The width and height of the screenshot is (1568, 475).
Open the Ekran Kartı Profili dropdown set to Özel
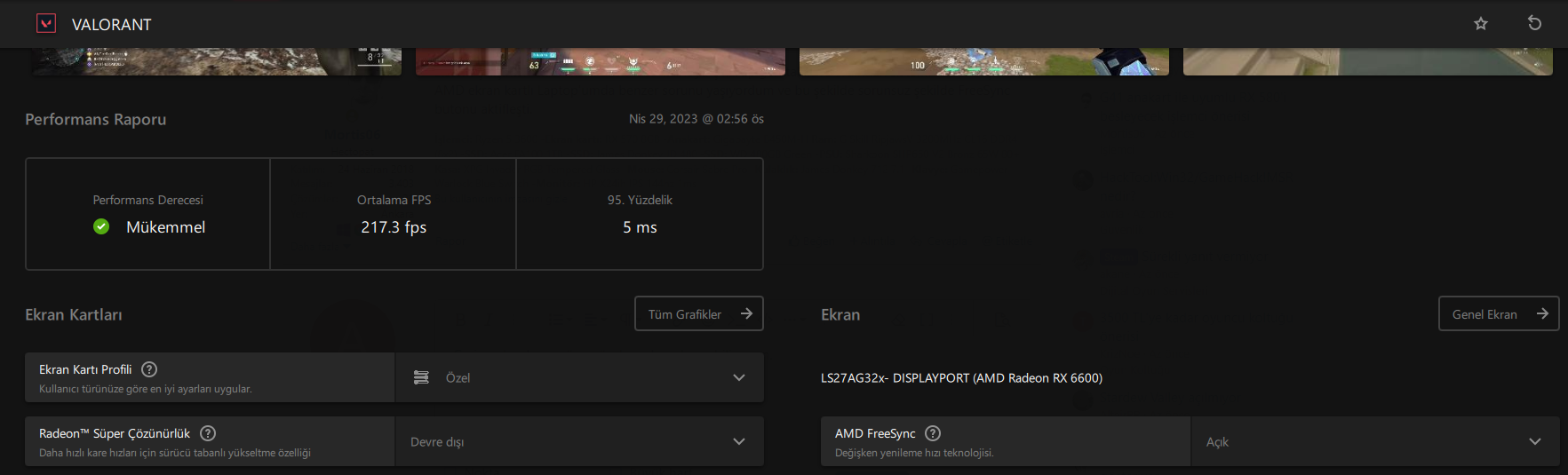tap(579, 377)
